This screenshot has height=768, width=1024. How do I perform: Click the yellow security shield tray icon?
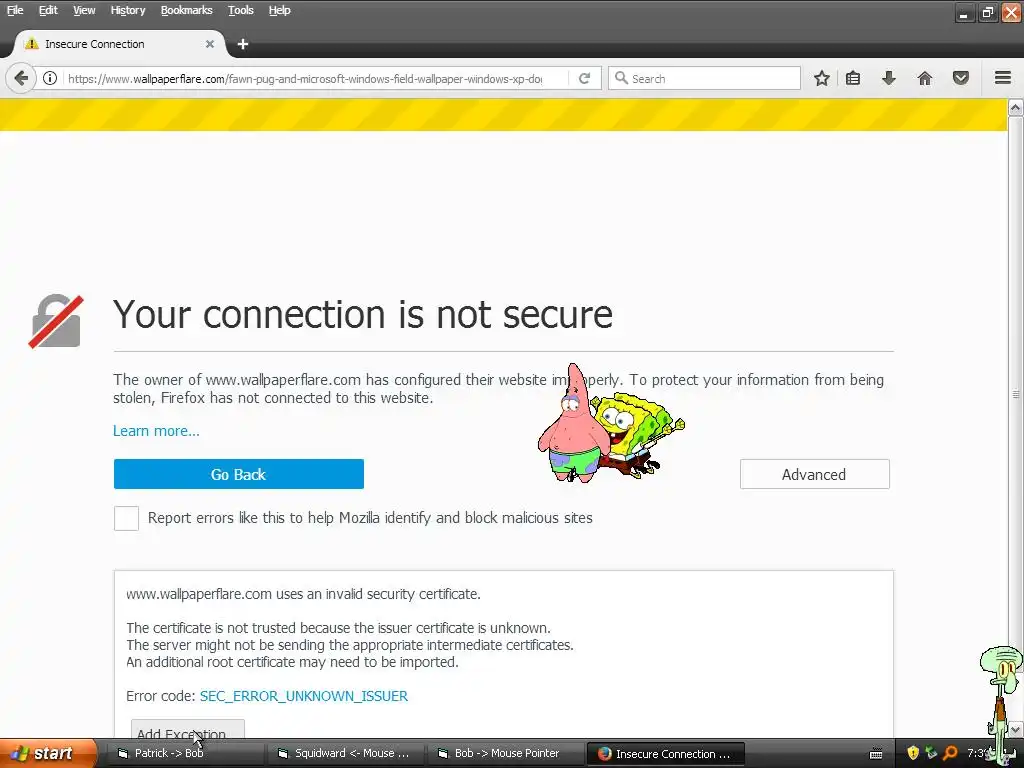pos(913,753)
